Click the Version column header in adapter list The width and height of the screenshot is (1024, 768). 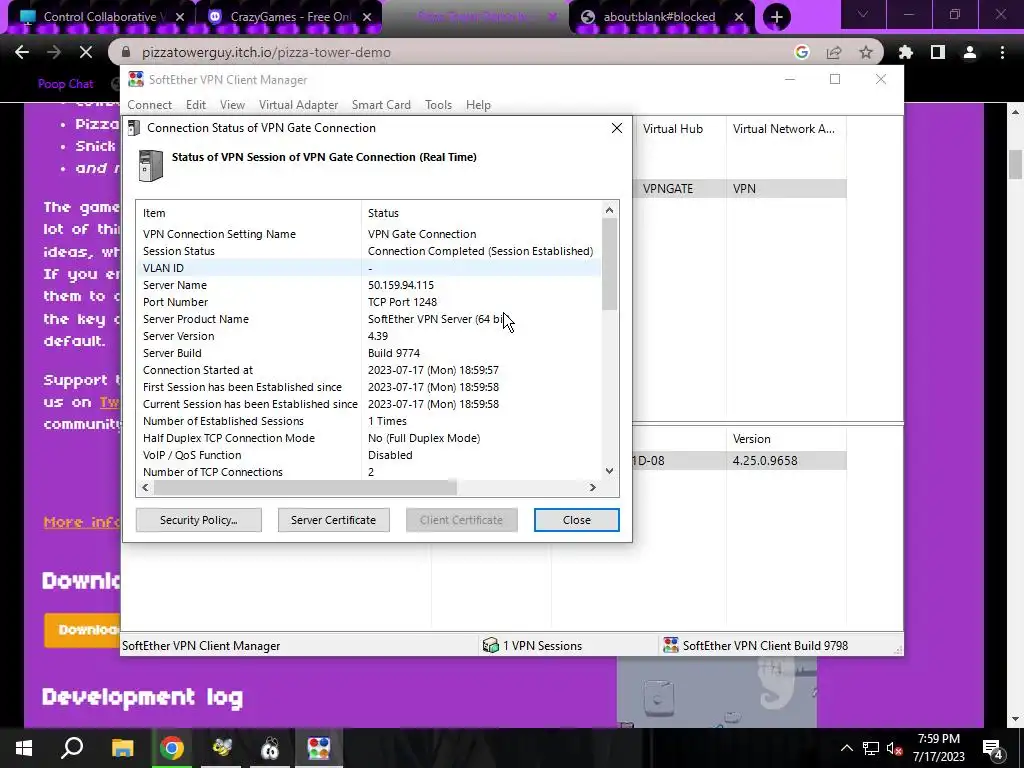tap(786, 439)
